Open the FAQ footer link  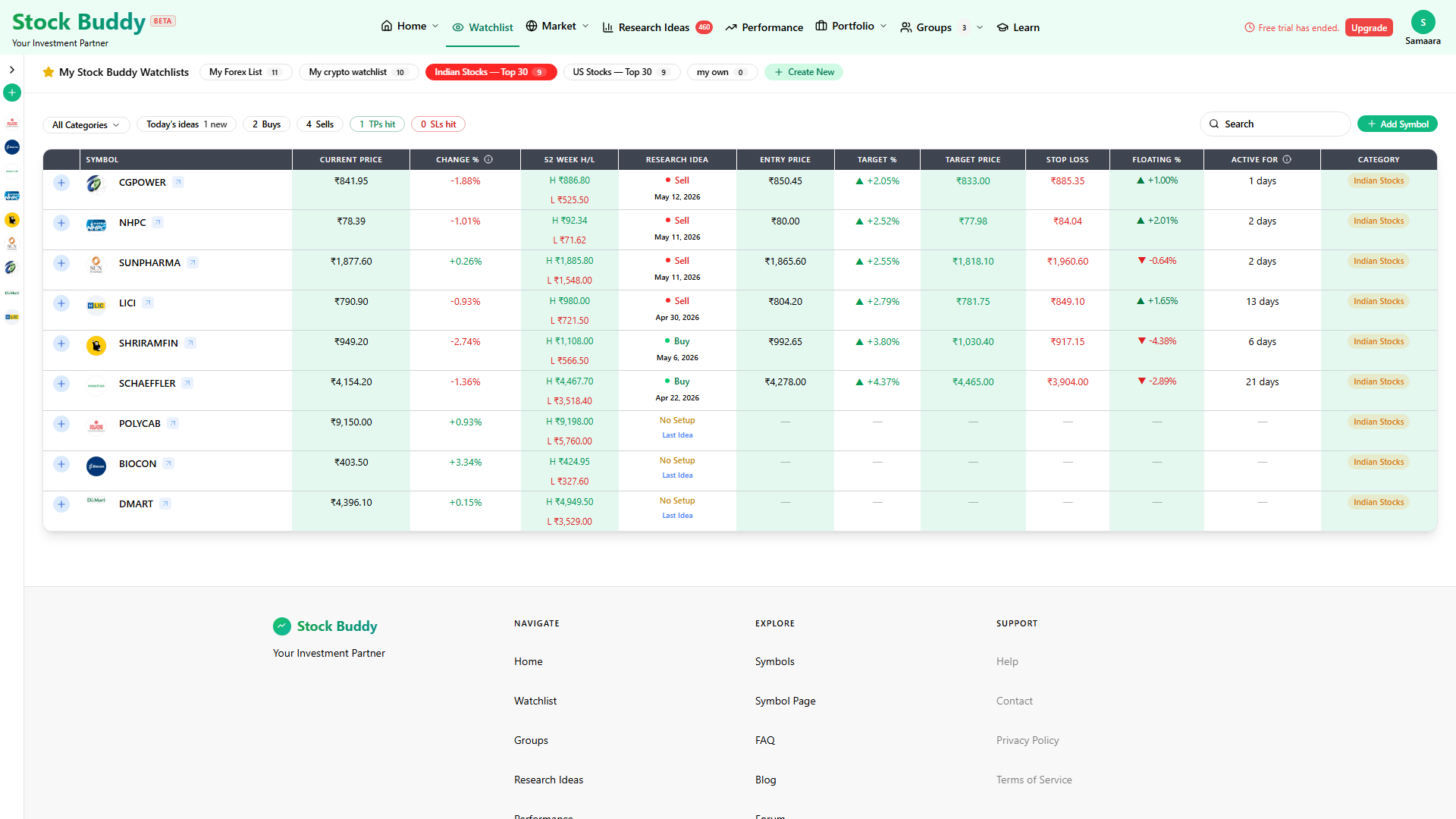pyautogui.click(x=764, y=740)
